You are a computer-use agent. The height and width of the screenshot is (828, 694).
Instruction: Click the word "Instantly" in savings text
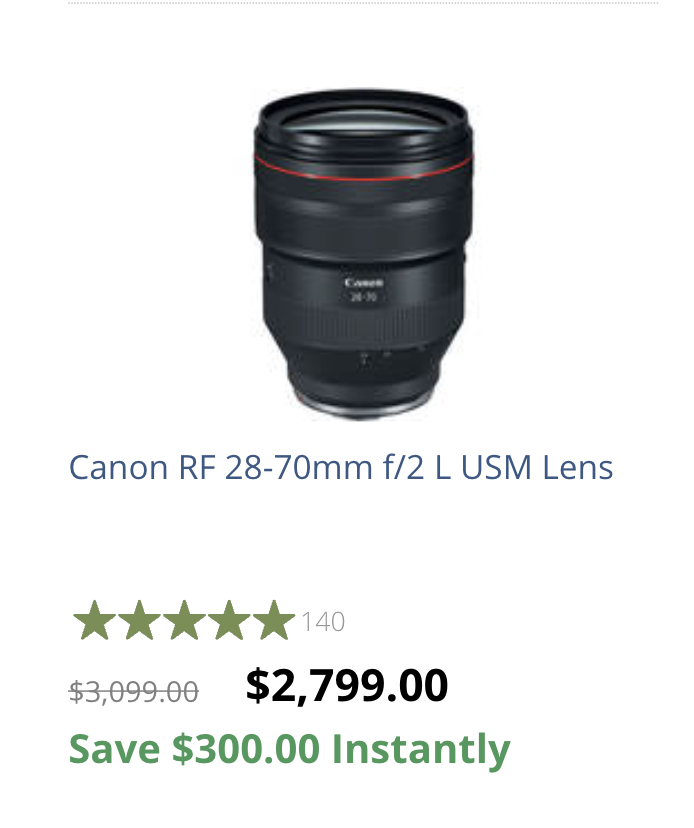[421, 749]
